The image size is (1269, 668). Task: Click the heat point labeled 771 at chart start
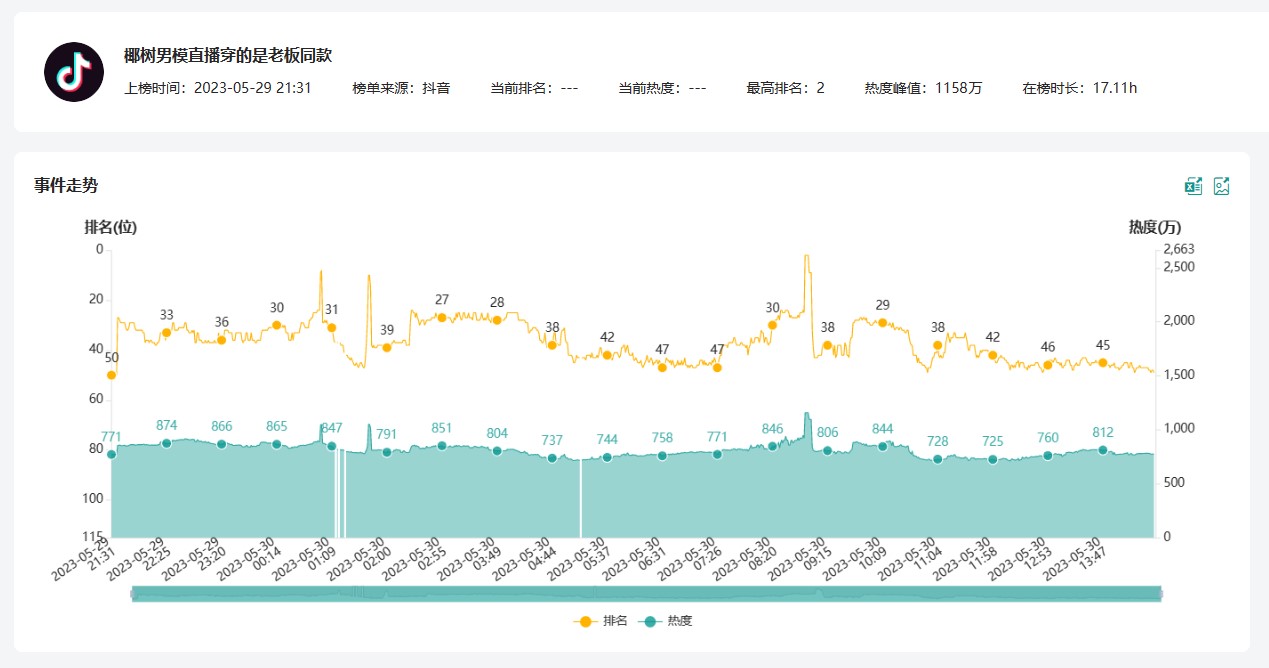[x=112, y=454]
